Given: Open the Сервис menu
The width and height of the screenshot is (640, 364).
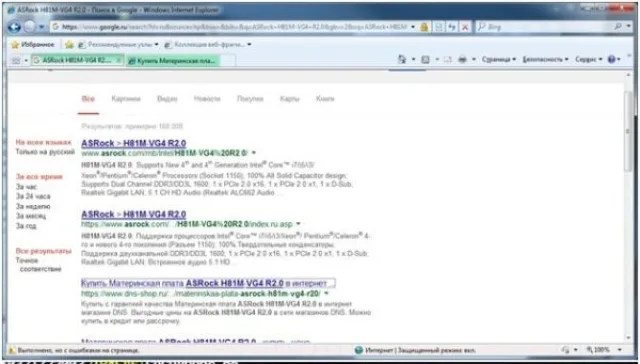Looking at the screenshot, I should coord(589,60).
